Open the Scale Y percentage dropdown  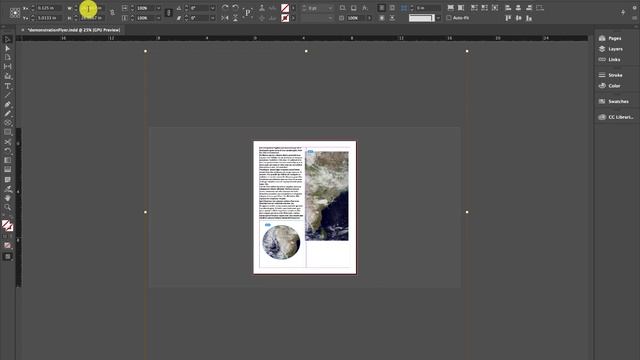158,18
